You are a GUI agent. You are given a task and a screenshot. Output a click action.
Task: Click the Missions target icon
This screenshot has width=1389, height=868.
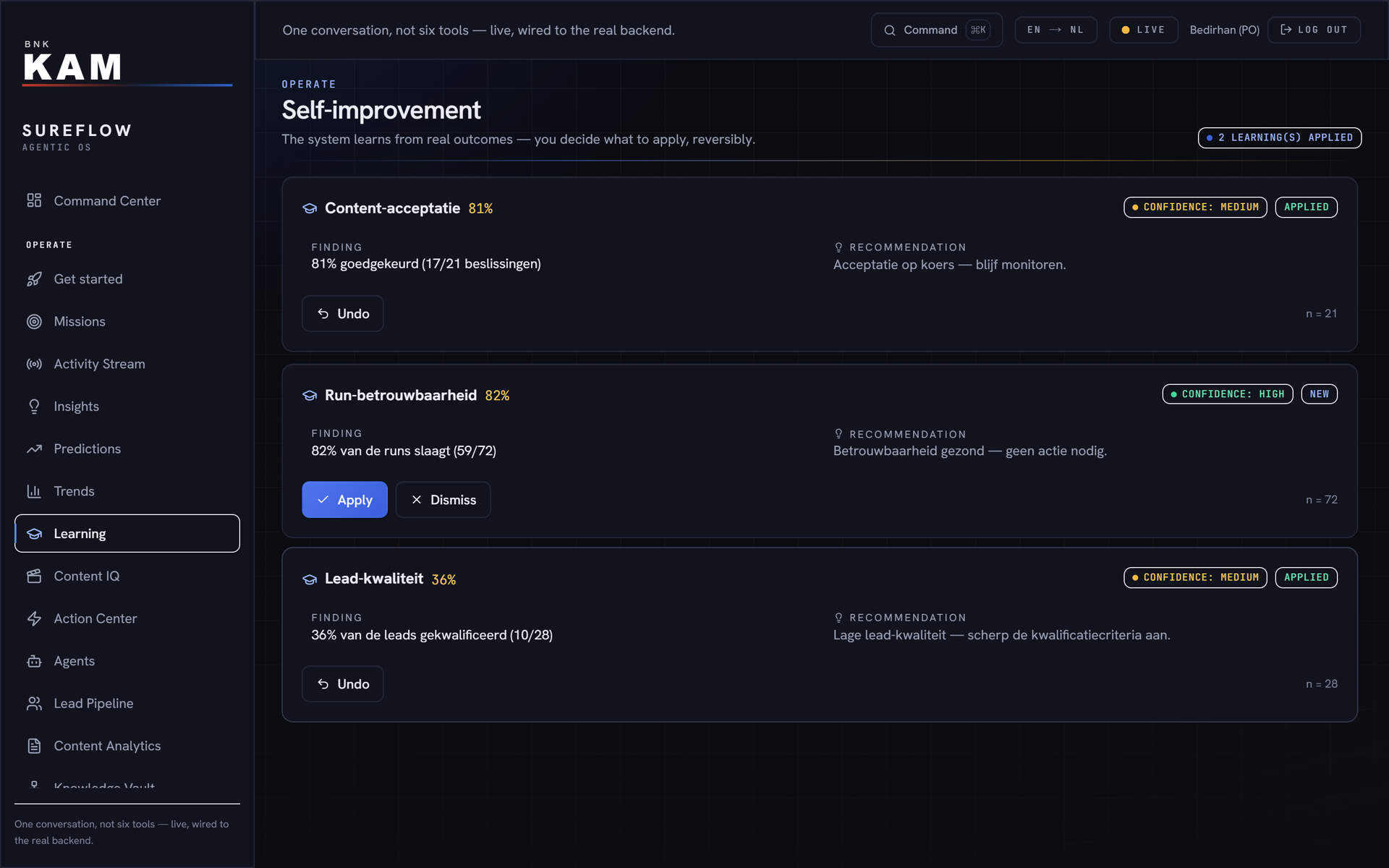[x=34, y=322]
